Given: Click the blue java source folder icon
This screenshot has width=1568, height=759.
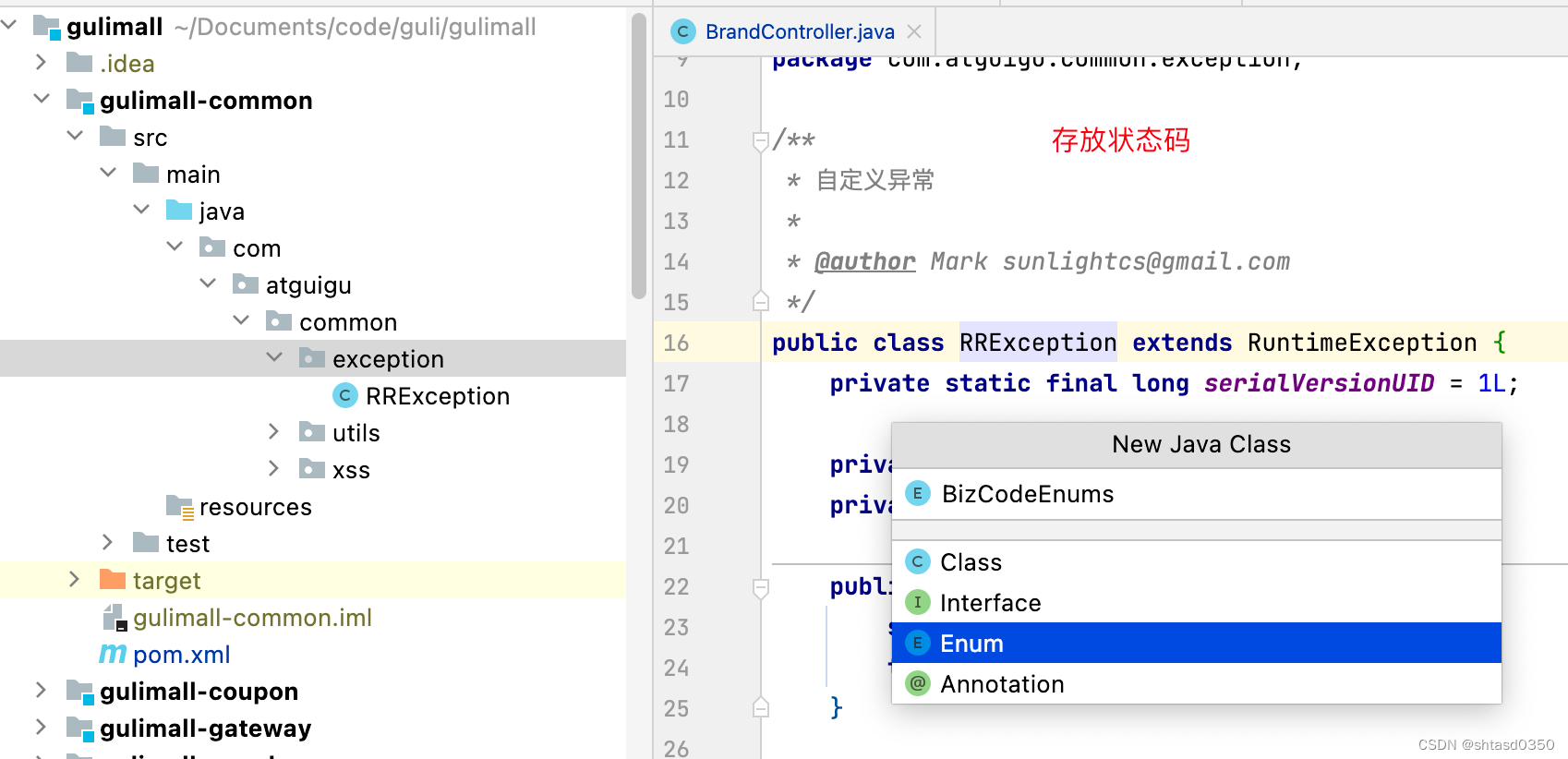Looking at the screenshot, I should (x=179, y=211).
